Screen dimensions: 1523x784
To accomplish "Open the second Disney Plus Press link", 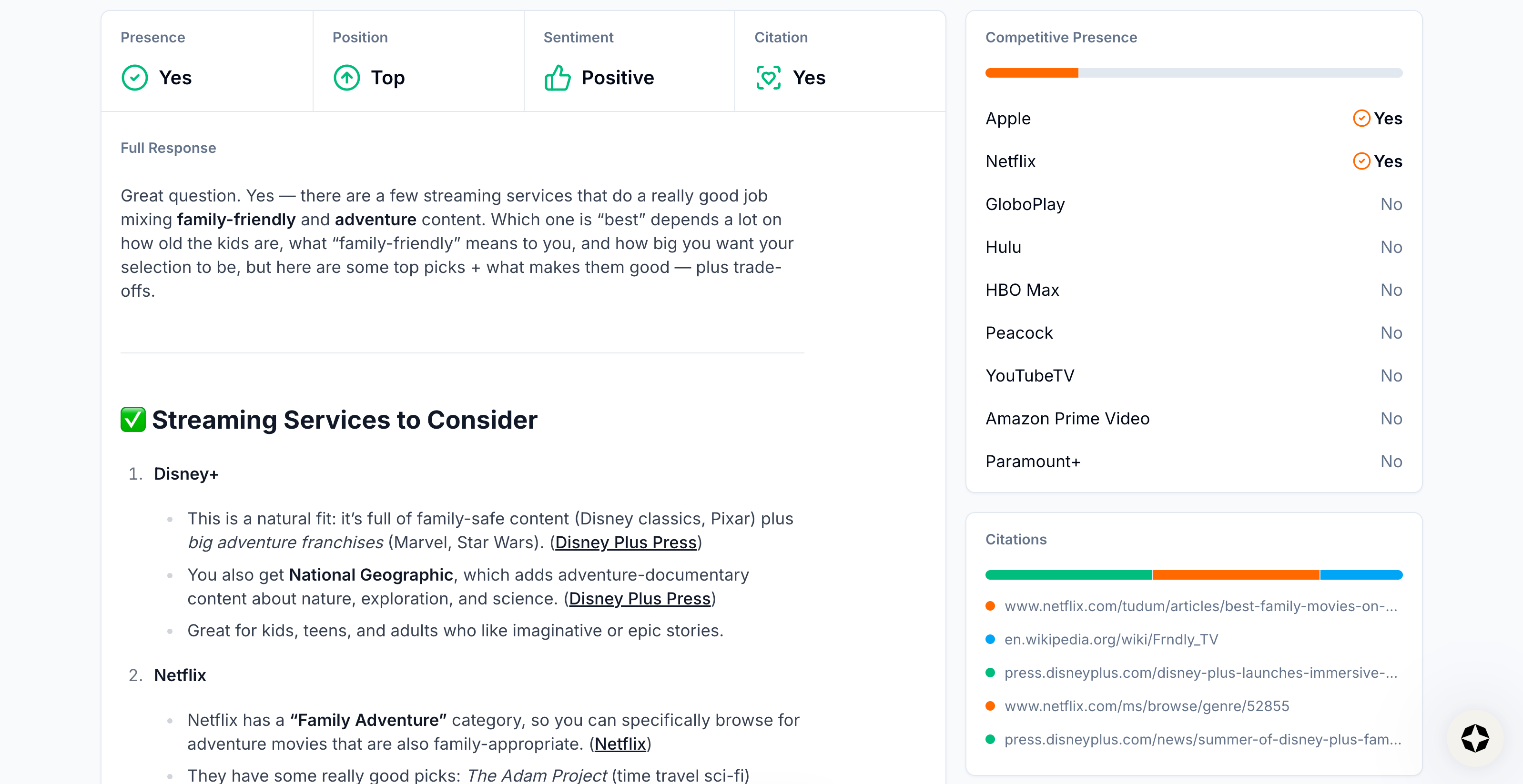I will [640, 599].
